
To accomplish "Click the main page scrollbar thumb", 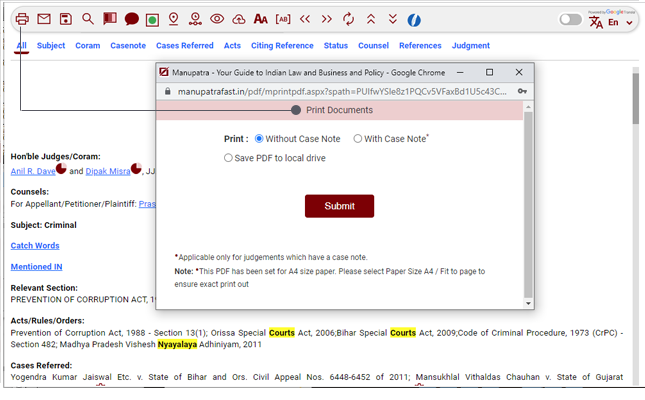I will click(636, 98).
